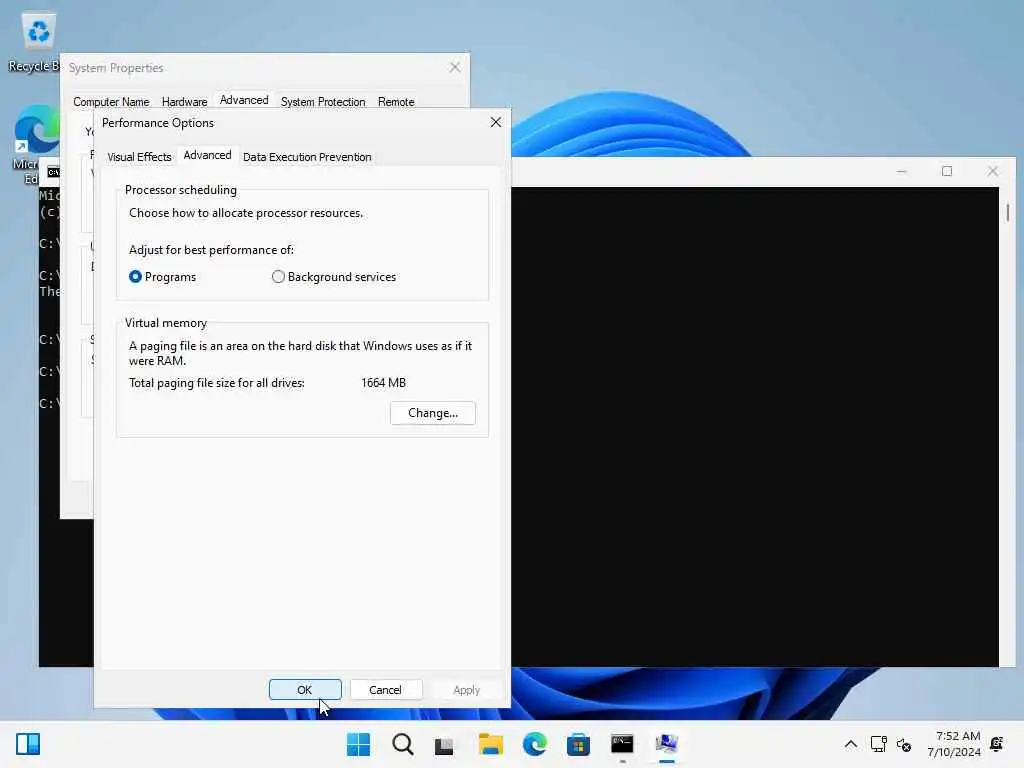Open the Windows Start menu
Screen dimensions: 1024x768
coord(358,744)
